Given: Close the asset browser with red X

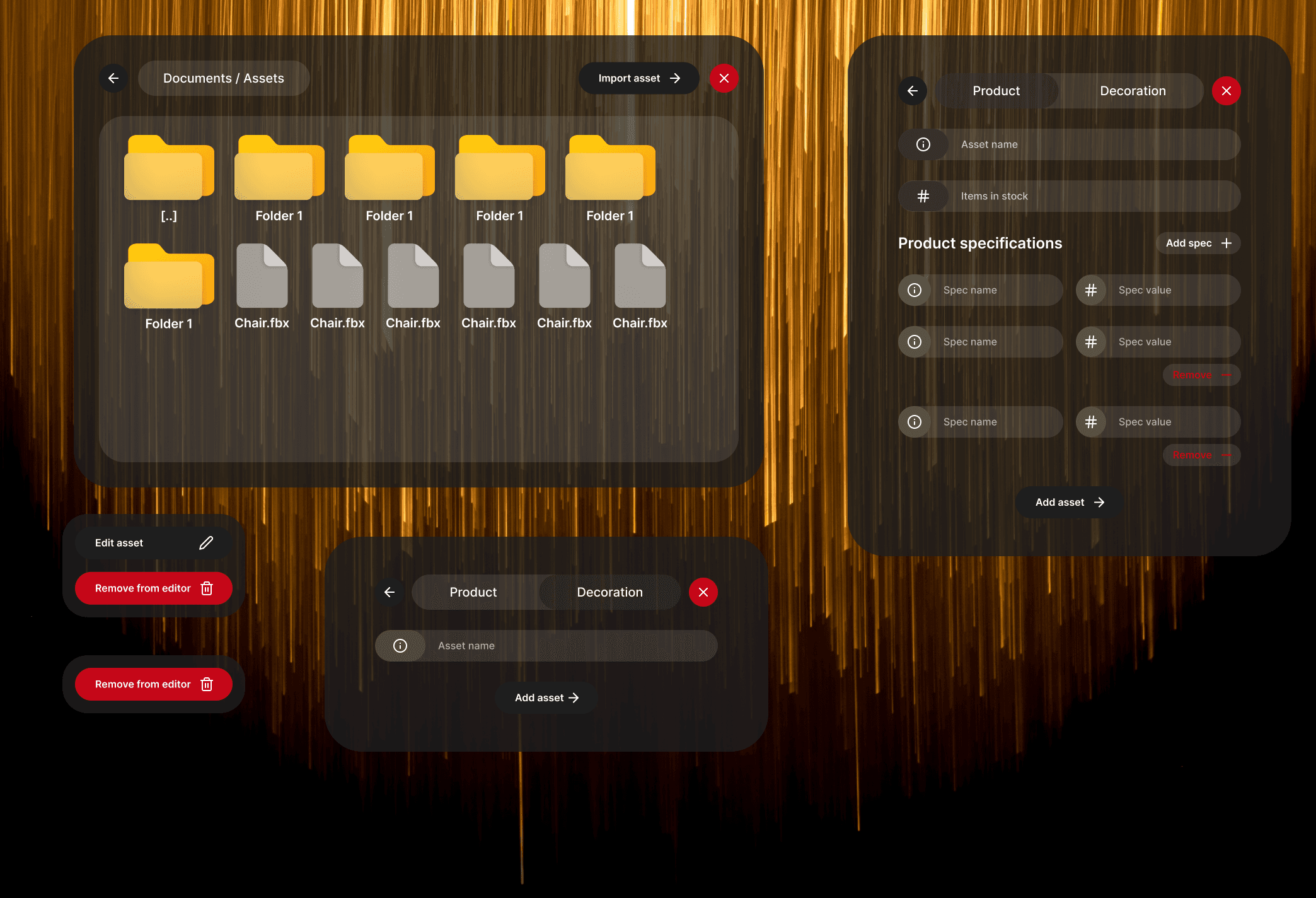Looking at the screenshot, I should [x=724, y=78].
